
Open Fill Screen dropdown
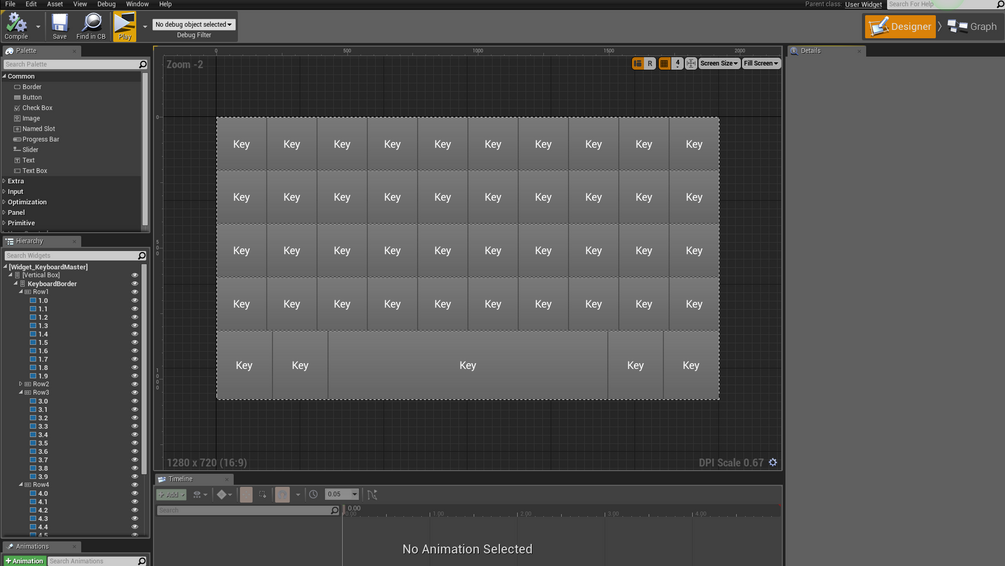[761, 63]
